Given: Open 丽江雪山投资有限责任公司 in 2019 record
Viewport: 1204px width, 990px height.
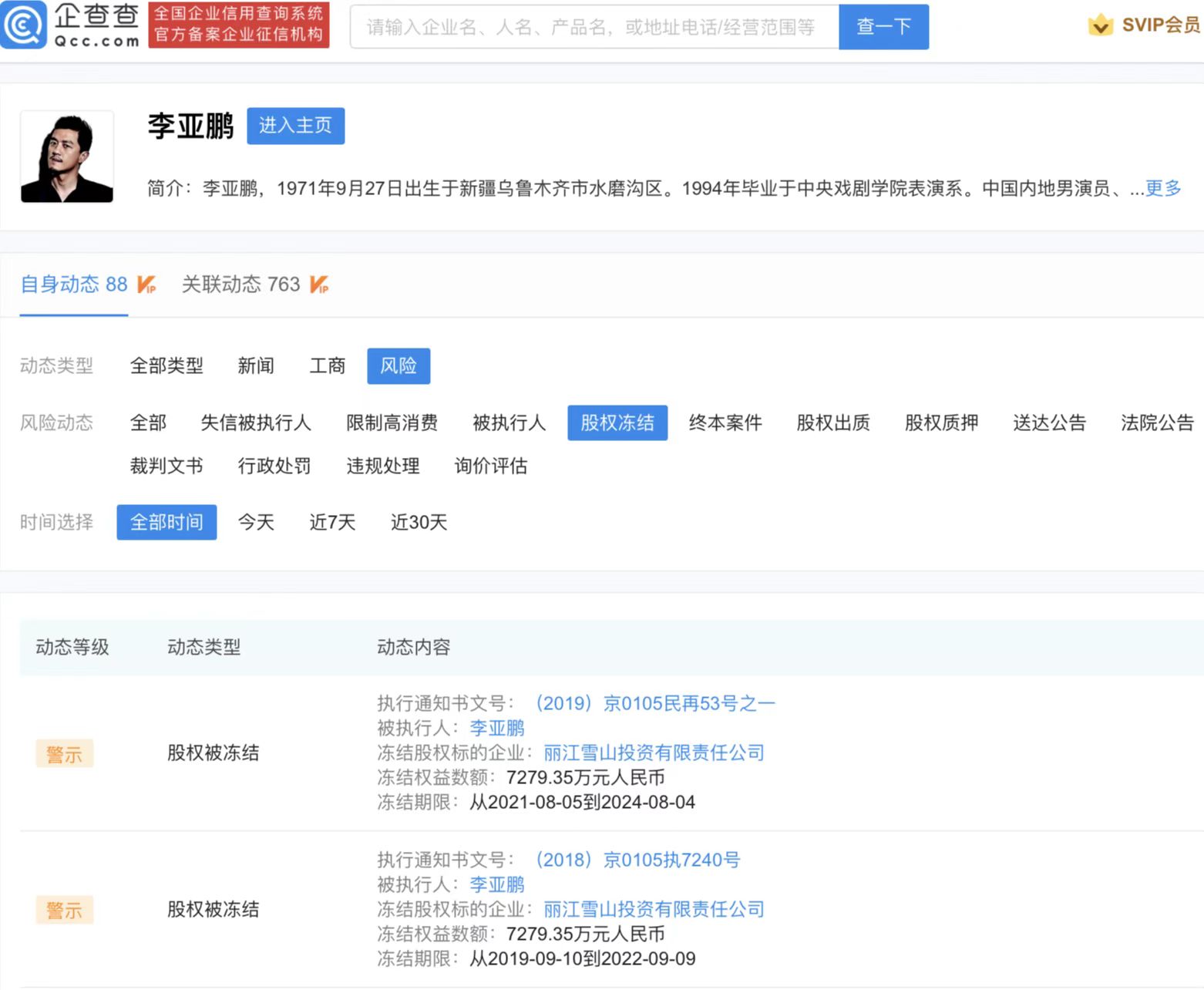Looking at the screenshot, I should pyautogui.click(x=654, y=753).
